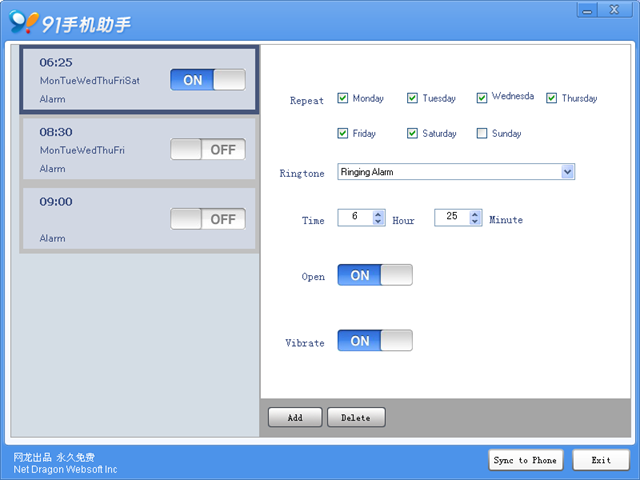Image resolution: width=640 pixels, height=480 pixels.
Task: Turn off the 06:25 alarm switch
Action: click(x=208, y=80)
